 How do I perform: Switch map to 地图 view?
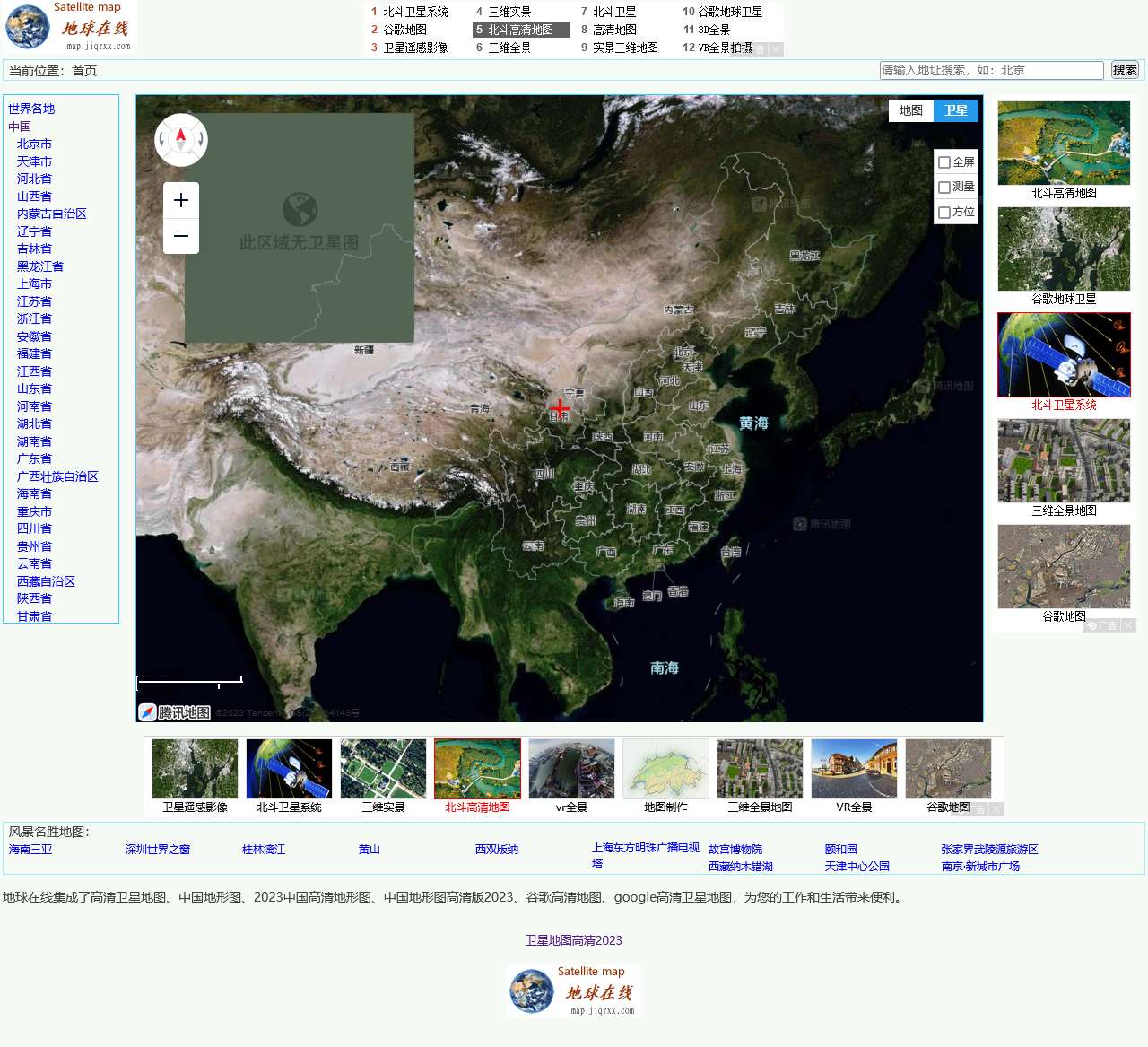click(911, 110)
